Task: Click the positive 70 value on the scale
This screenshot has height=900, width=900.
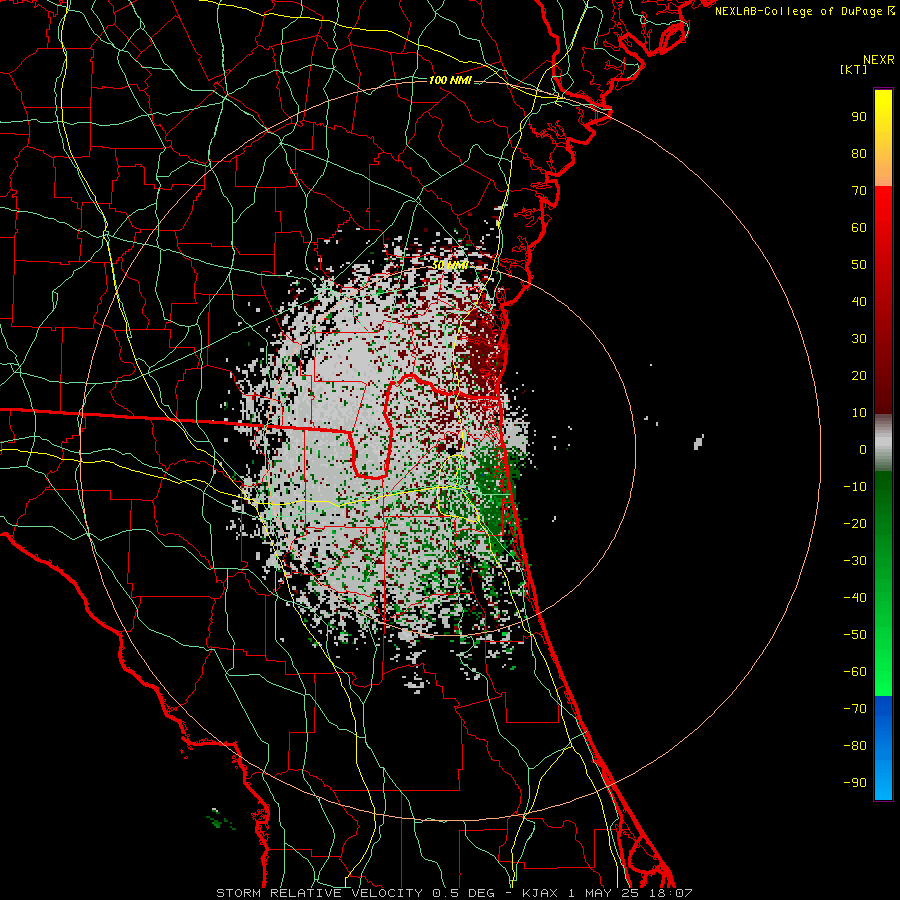Action: pyautogui.click(x=859, y=191)
